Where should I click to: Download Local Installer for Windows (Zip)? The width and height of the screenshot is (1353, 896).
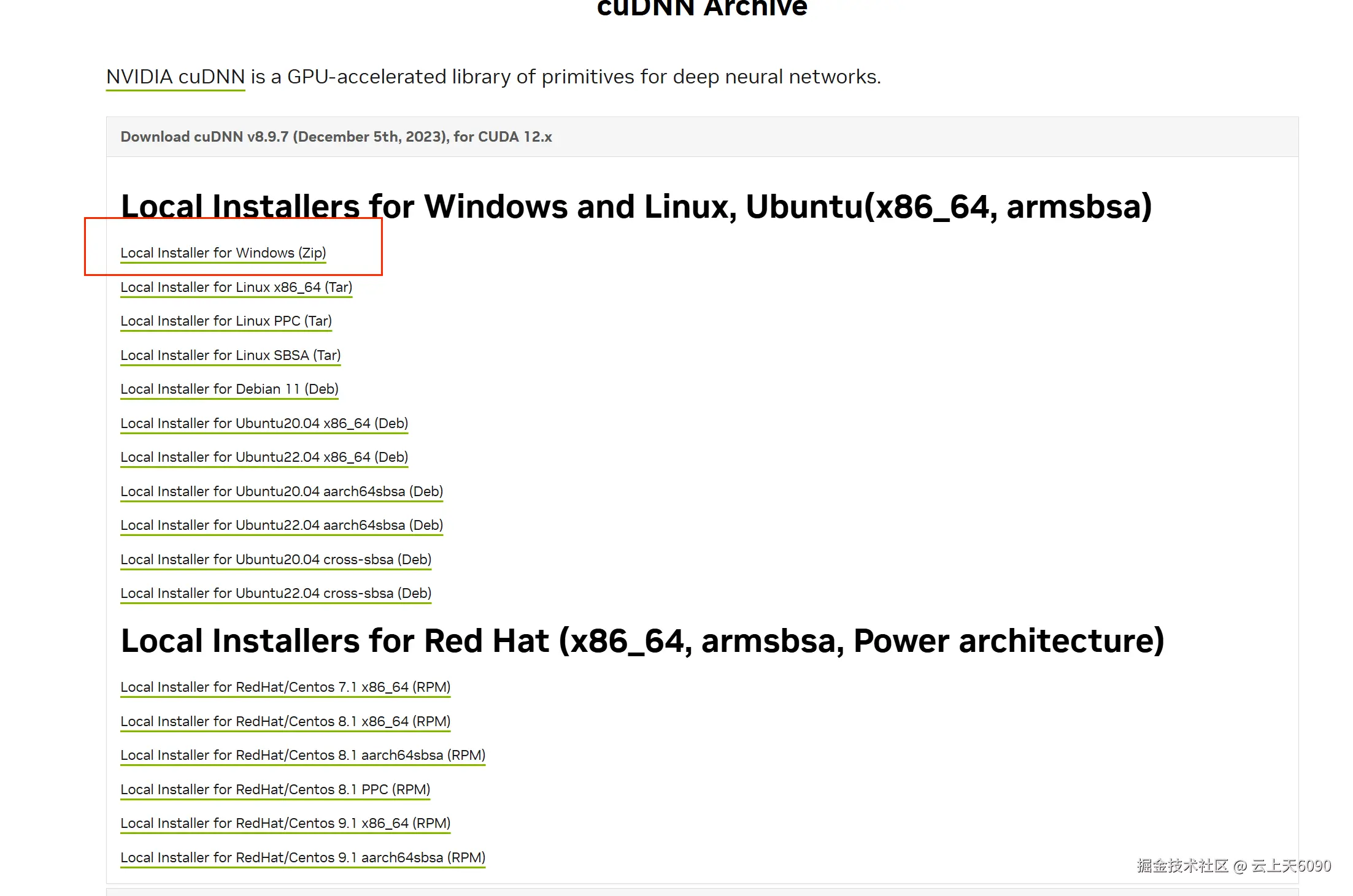pos(223,253)
